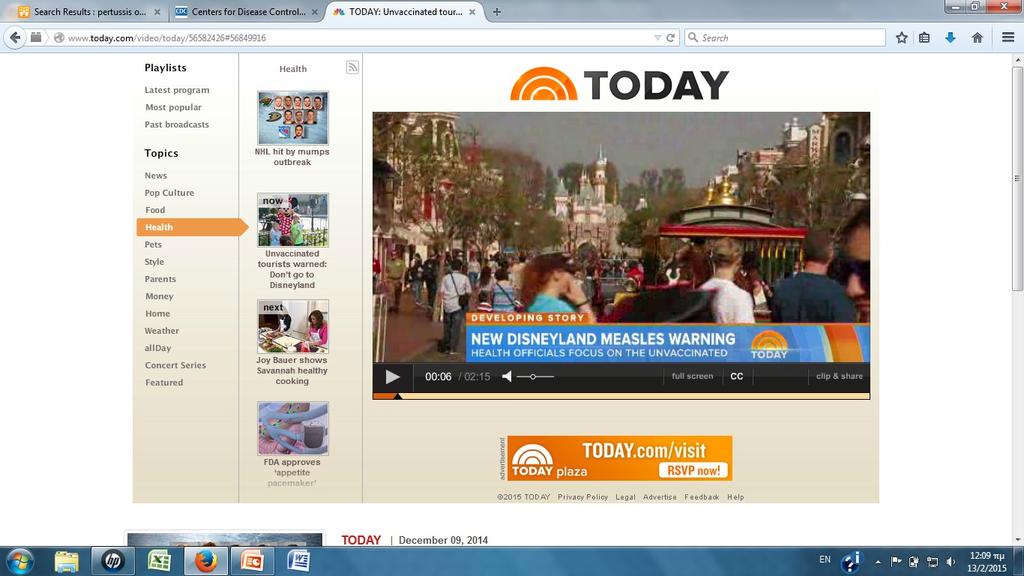Select Latest program playlist

click(x=177, y=90)
